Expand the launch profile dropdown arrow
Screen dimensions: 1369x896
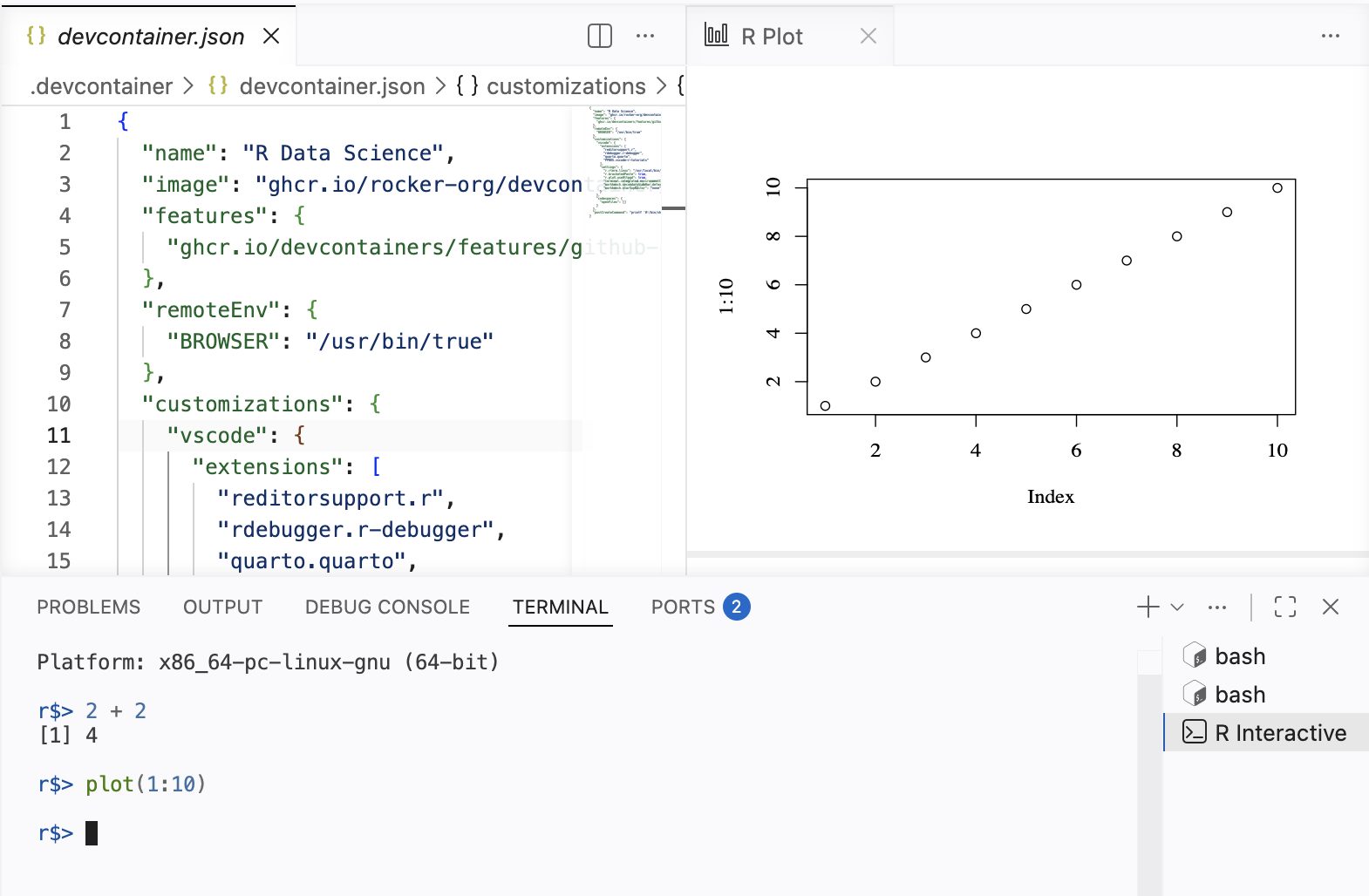click(1177, 607)
